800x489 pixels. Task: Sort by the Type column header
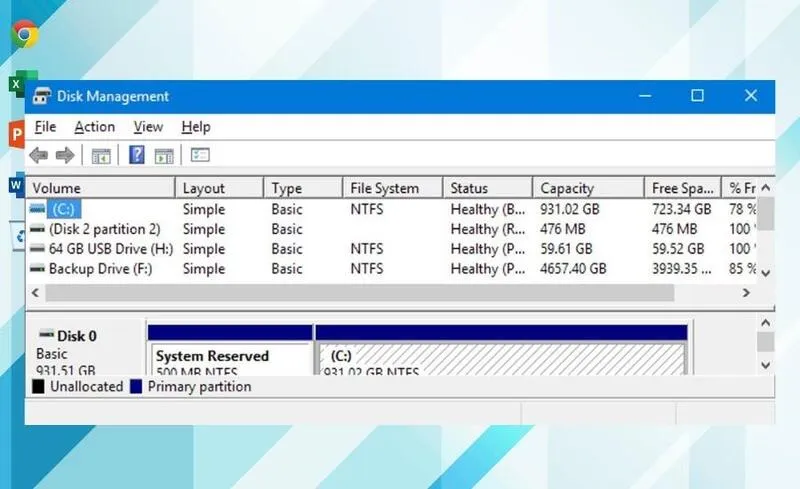tap(303, 188)
